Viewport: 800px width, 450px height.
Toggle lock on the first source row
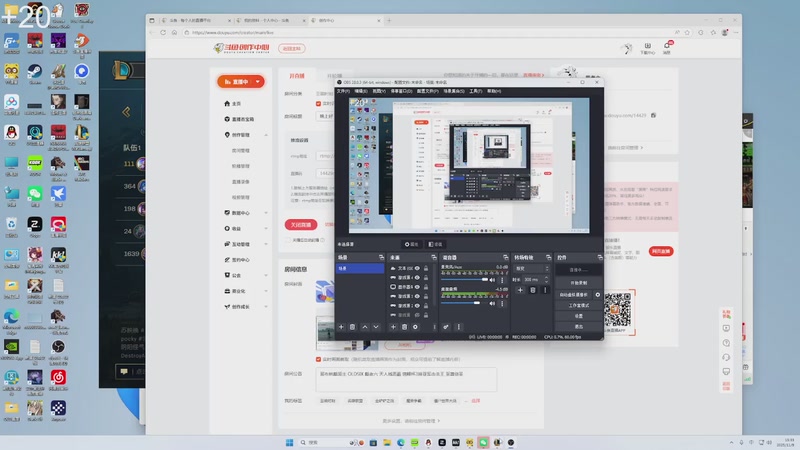click(426, 268)
